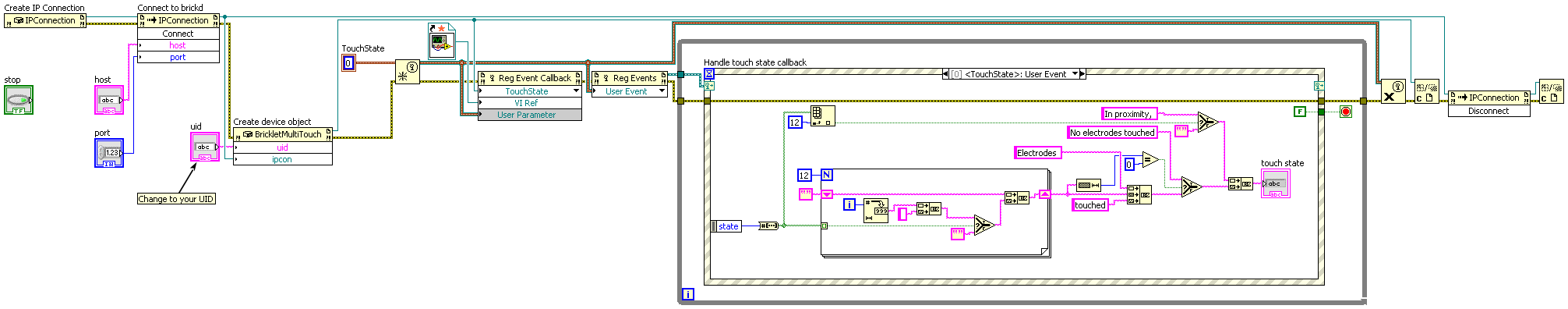Select the Disconnect method row

point(1489,111)
